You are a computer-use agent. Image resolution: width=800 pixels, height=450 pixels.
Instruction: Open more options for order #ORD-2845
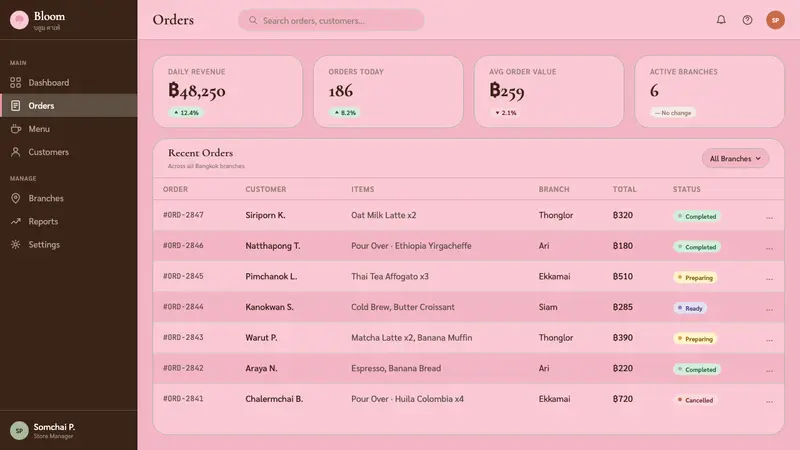(769, 279)
